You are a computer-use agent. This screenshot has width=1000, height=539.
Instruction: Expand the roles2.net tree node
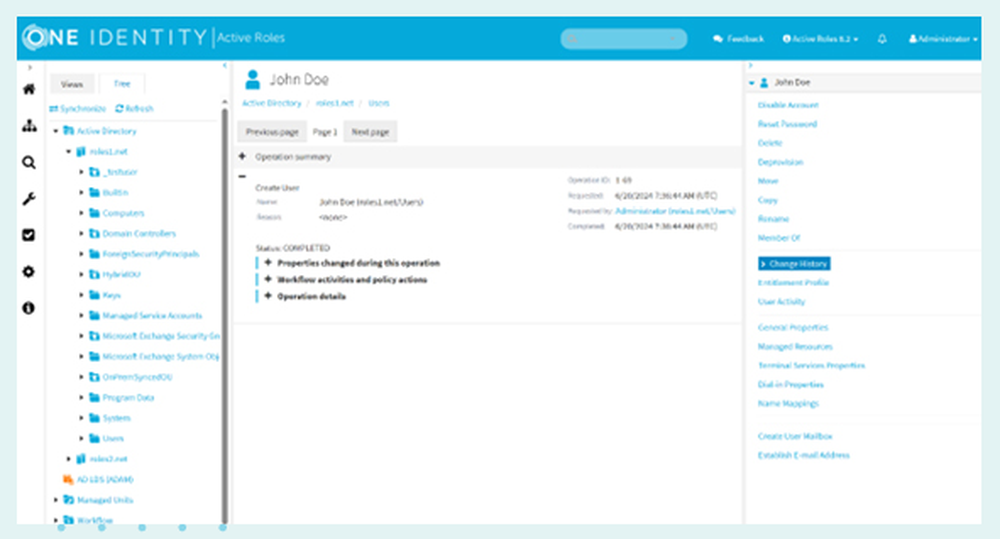tap(69, 459)
